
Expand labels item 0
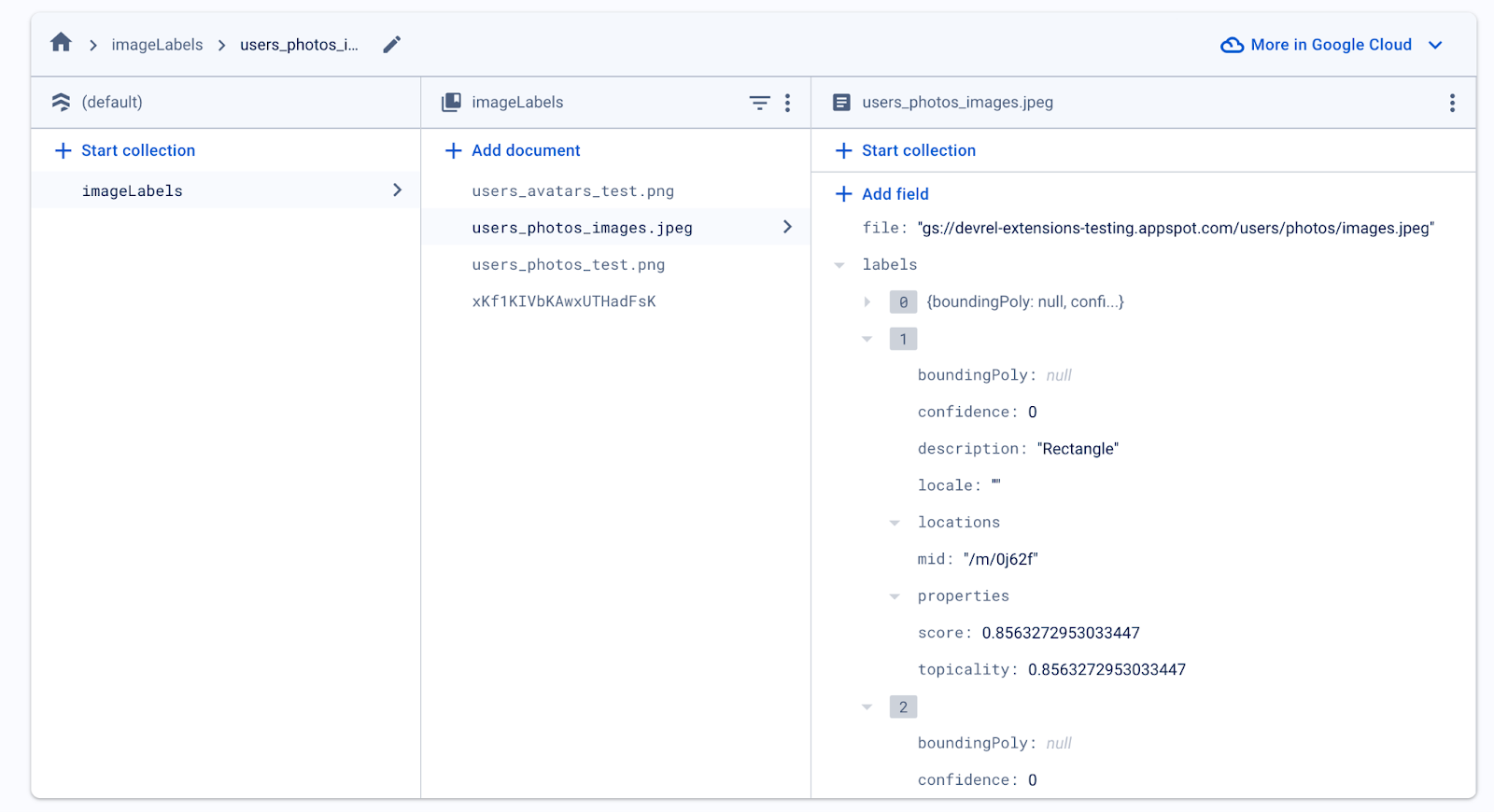tap(867, 301)
